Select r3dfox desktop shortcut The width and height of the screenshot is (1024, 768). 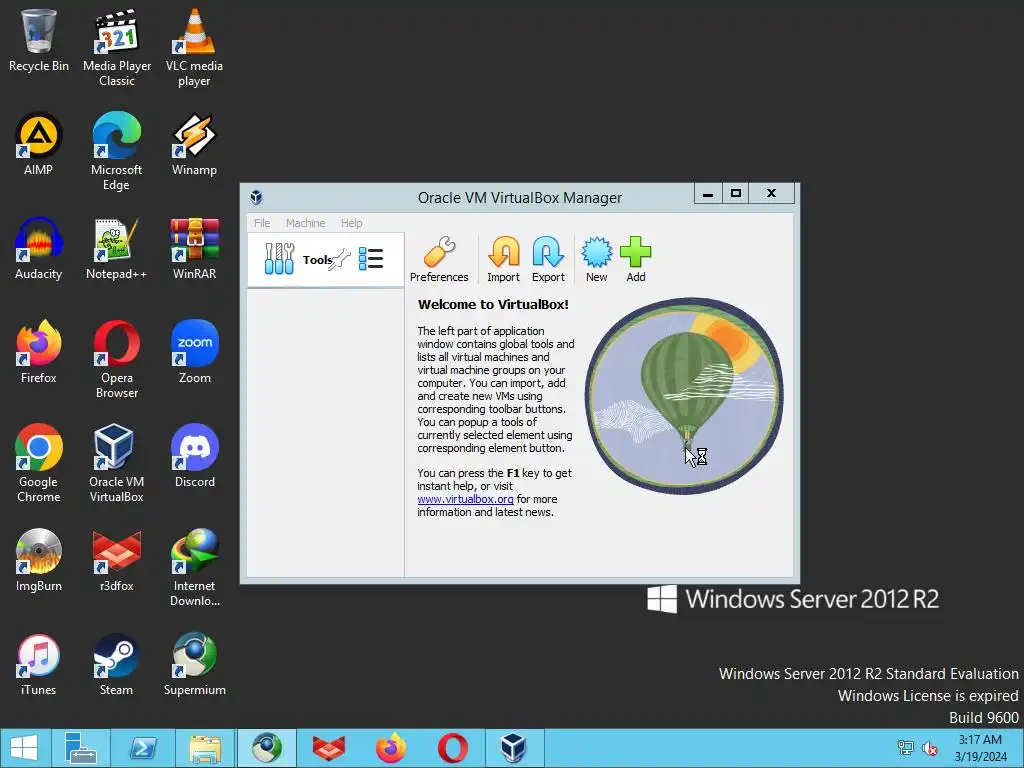coord(117,560)
